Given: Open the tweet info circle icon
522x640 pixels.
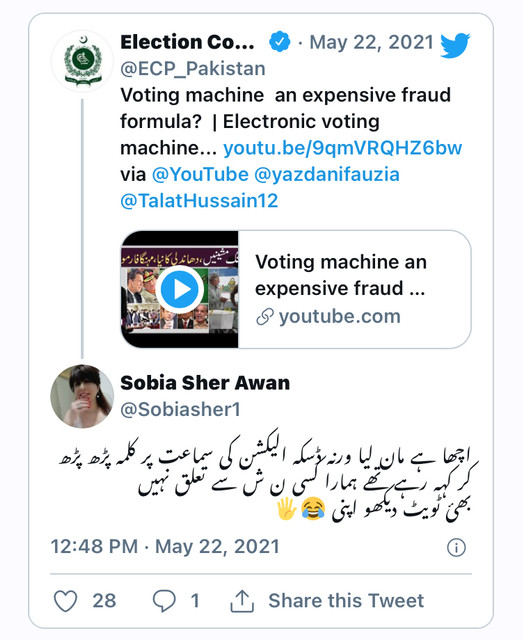Looking at the screenshot, I should click(456, 547).
